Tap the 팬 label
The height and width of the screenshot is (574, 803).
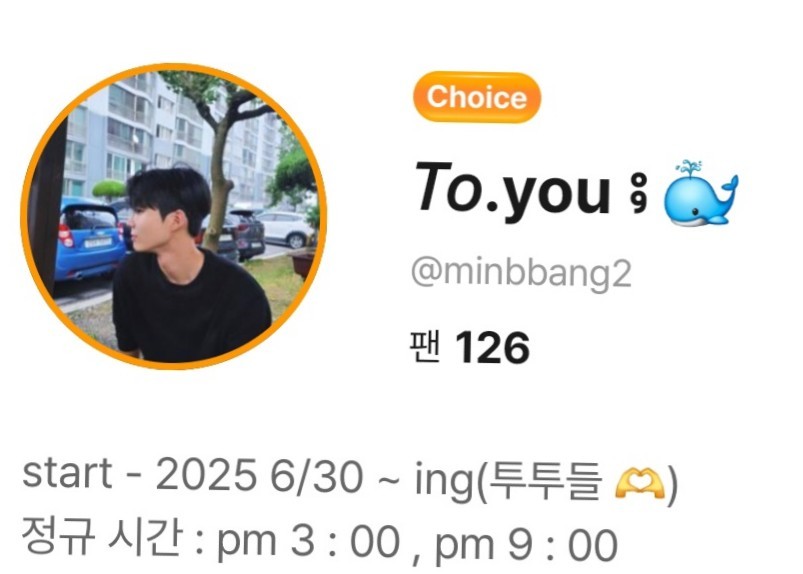(x=425, y=347)
